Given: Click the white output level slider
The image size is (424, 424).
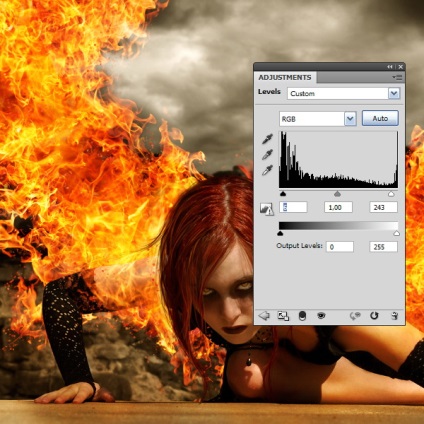Looking at the screenshot, I should coord(396,233).
